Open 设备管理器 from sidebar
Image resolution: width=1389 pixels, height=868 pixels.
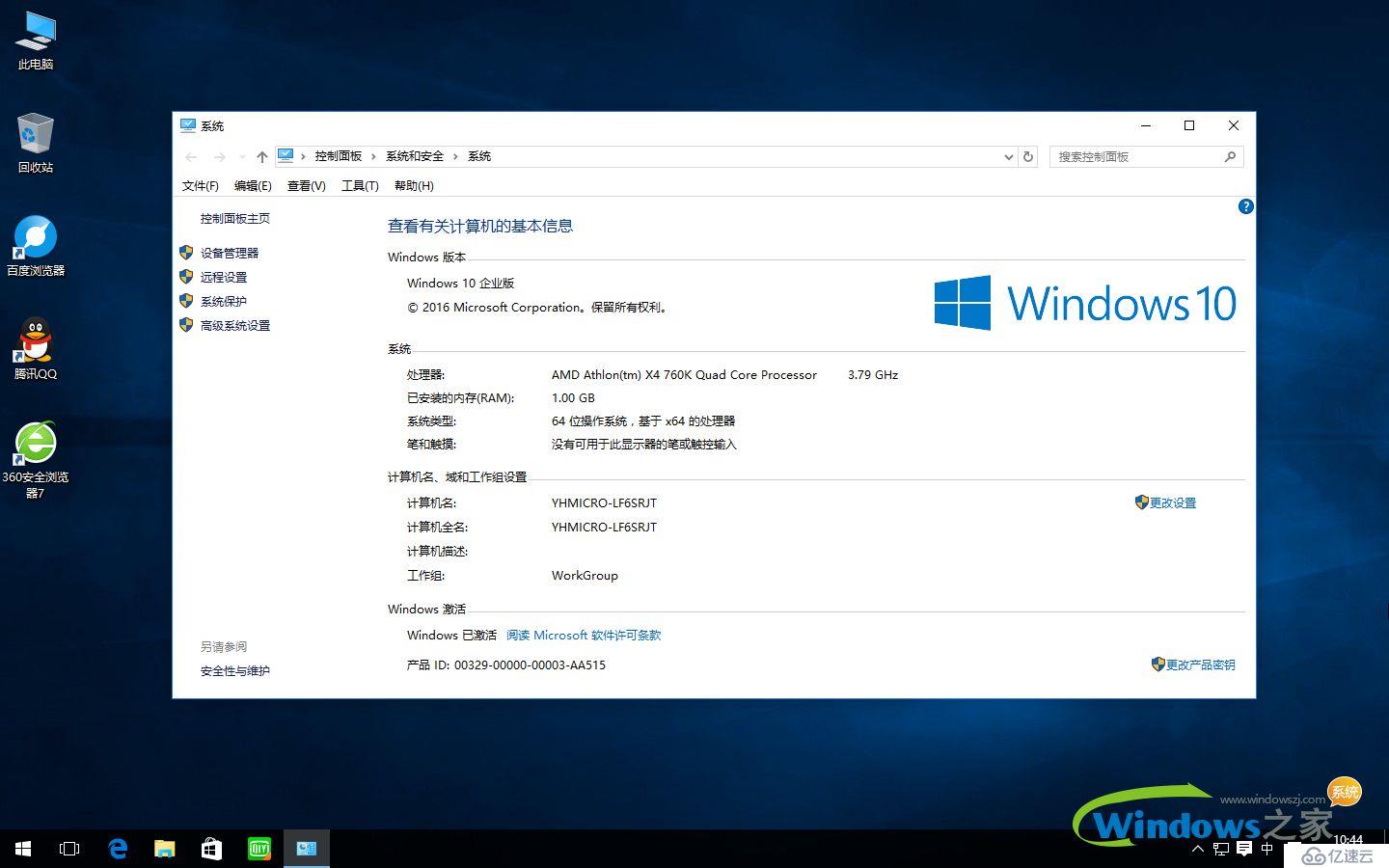click(230, 253)
